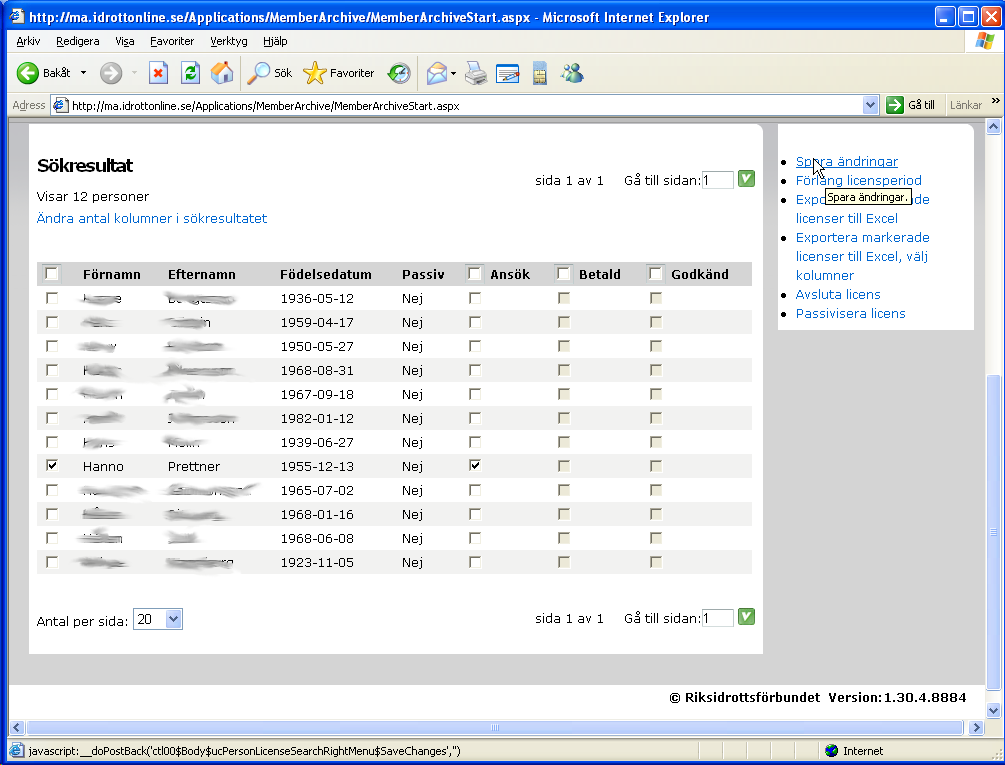
Task: Click the Mail envelope toolbar icon
Action: pos(436,73)
